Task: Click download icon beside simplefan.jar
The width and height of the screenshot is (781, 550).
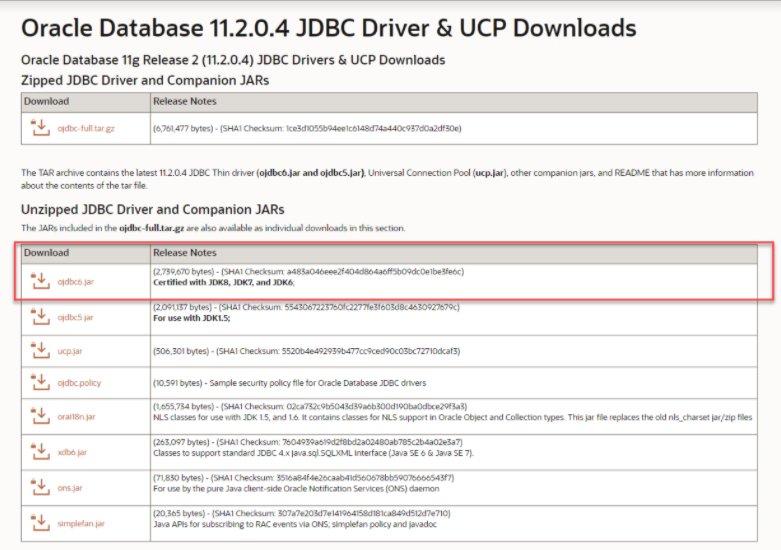Action: 40,523
